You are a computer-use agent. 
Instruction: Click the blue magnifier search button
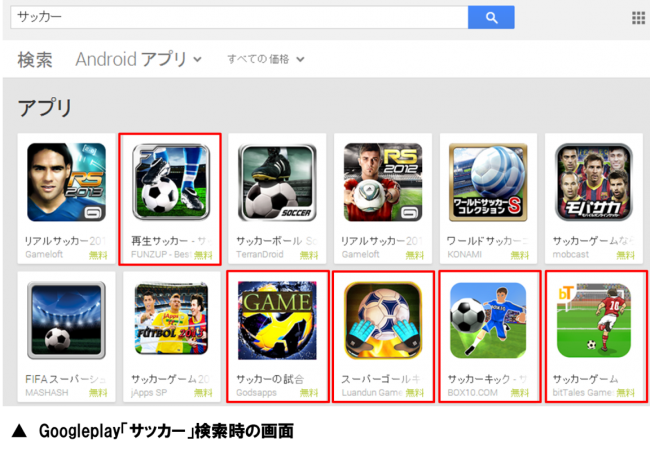[x=491, y=17]
